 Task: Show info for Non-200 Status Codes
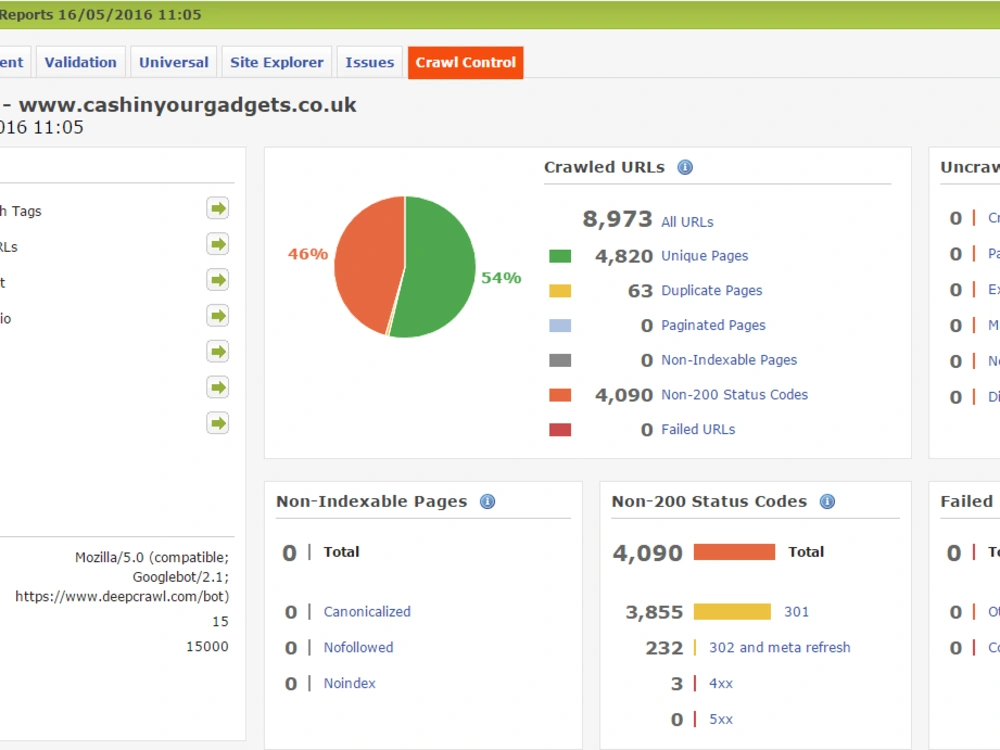coord(827,501)
